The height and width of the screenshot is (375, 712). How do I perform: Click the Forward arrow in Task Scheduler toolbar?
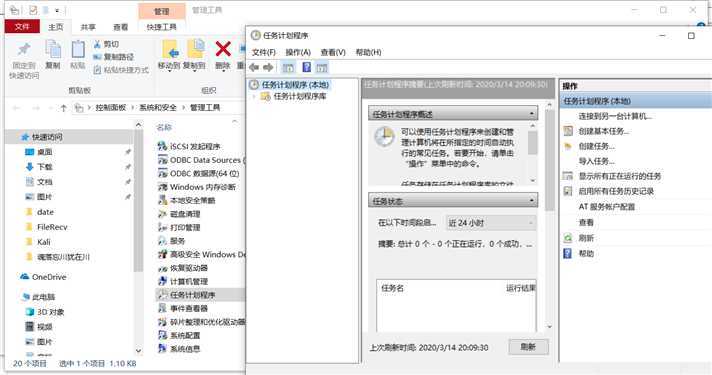click(x=268, y=68)
